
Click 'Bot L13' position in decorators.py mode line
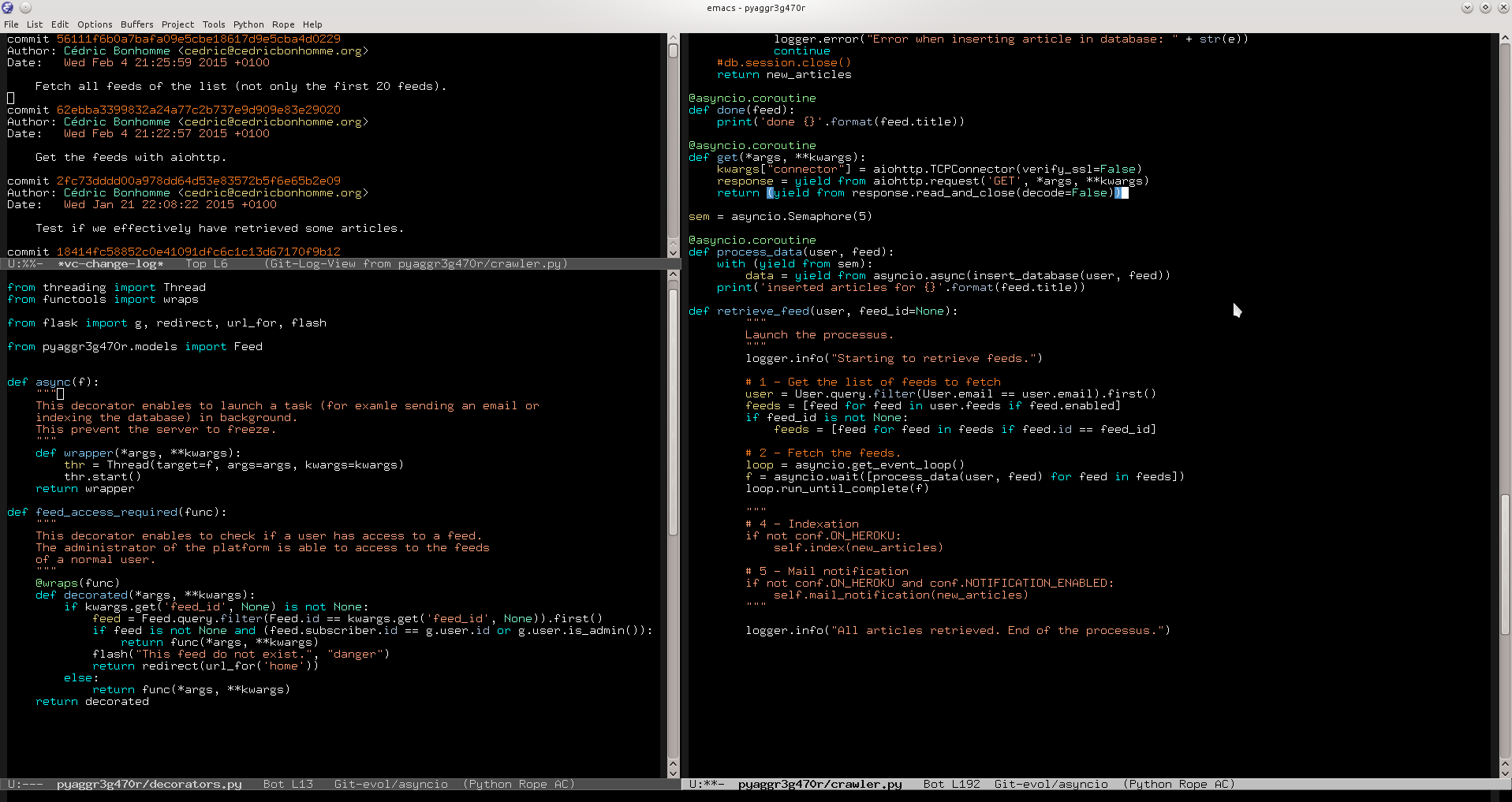click(x=288, y=785)
